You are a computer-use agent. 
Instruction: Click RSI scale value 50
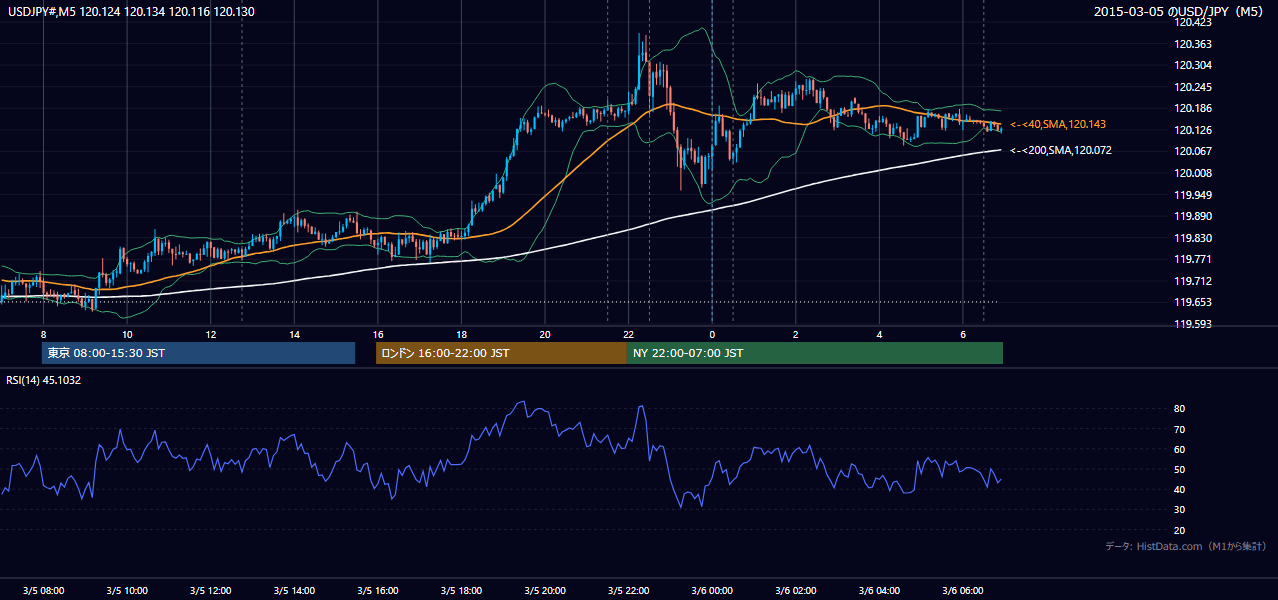pyautogui.click(x=1180, y=469)
